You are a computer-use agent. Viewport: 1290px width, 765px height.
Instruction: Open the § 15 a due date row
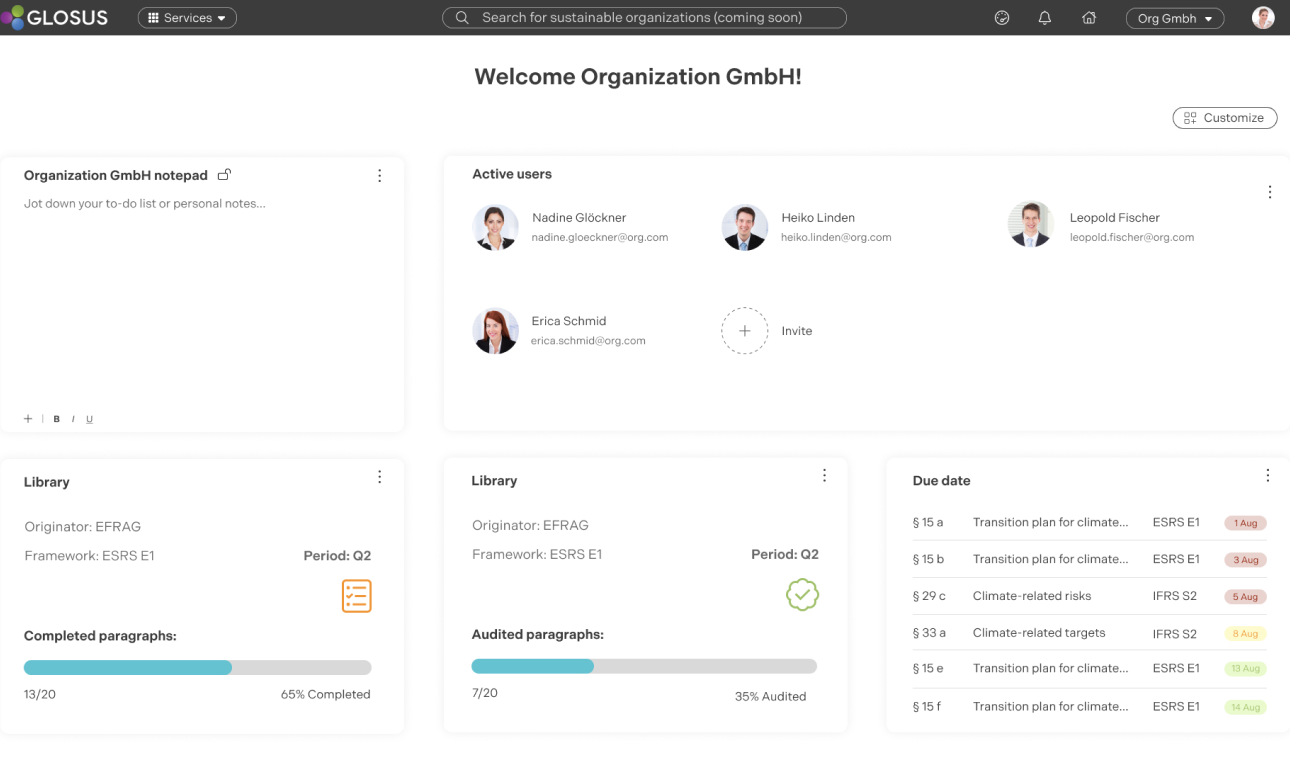click(x=1090, y=523)
